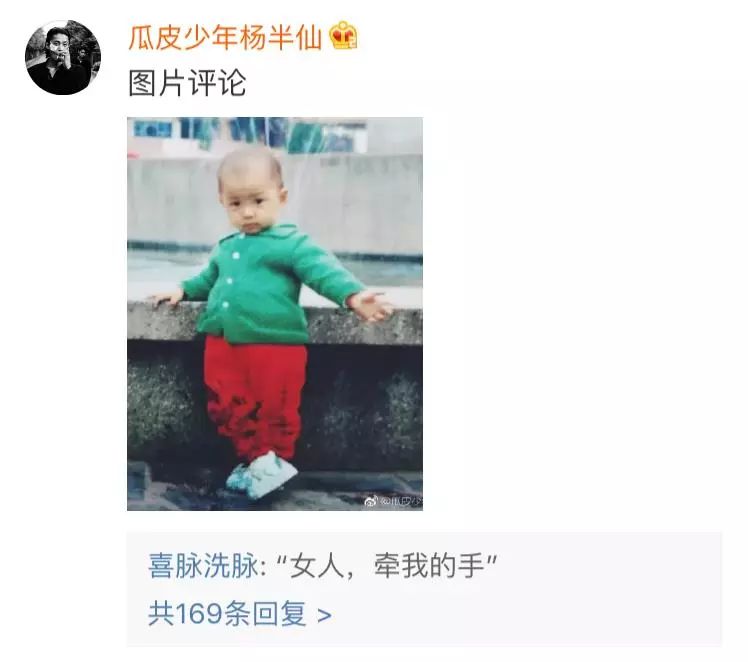748x662 pixels.
Task: Tap the toddler's white shoe in the photo
Action: coord(261,475)
